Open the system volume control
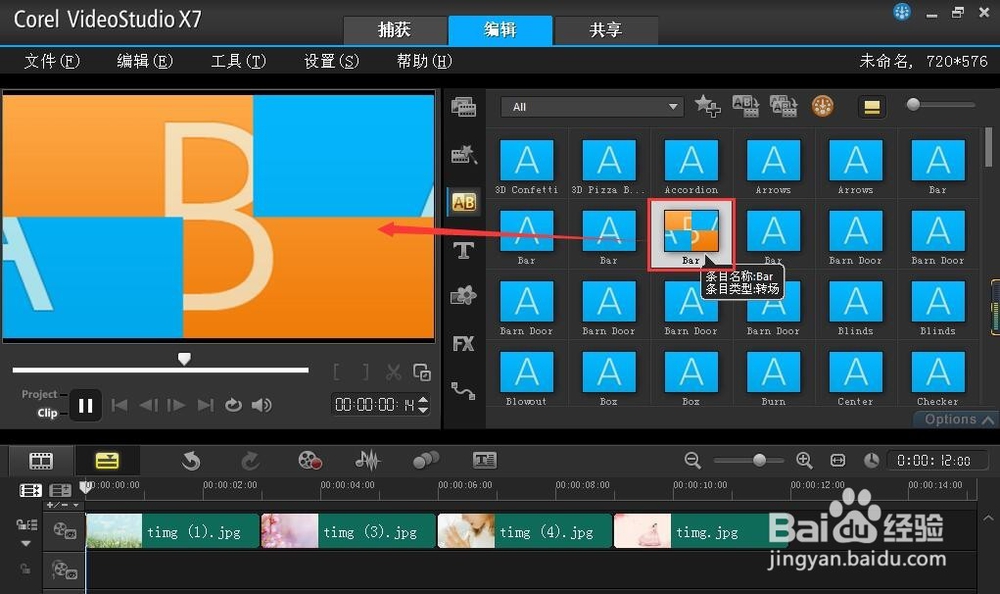Viewport: 1000px width, 594px height. click(x=261, y=405)
